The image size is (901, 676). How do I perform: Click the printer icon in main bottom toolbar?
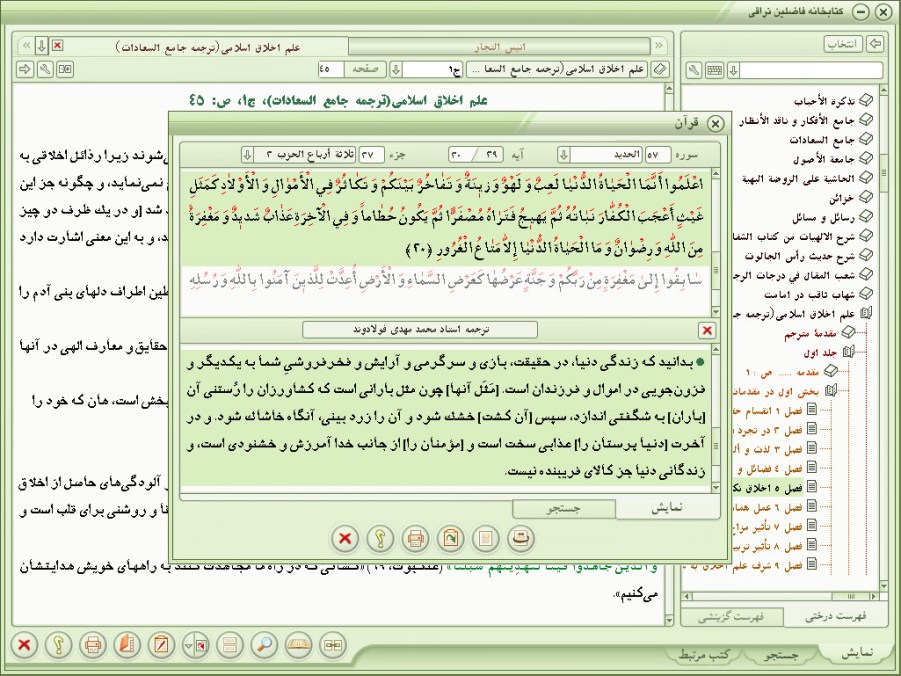[x=93, y=644]
